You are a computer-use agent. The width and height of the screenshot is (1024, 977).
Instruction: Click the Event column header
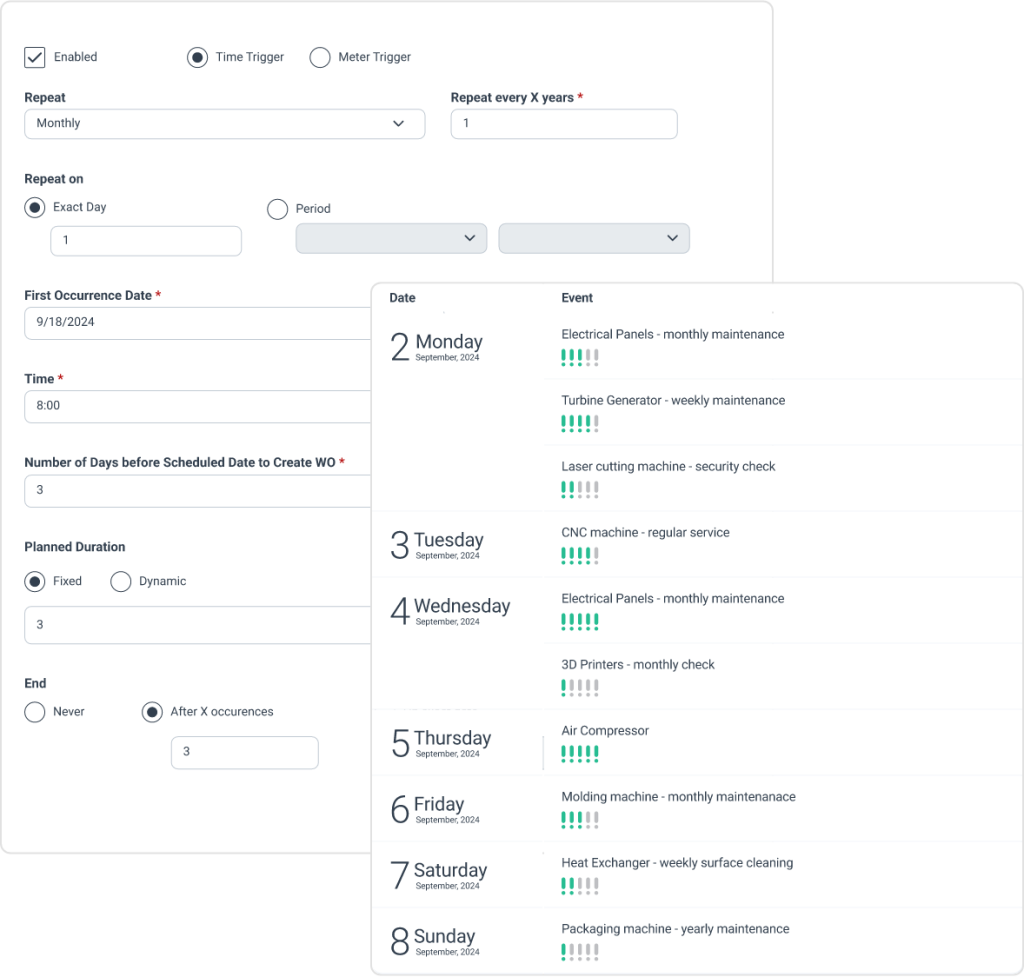[577, 298]
